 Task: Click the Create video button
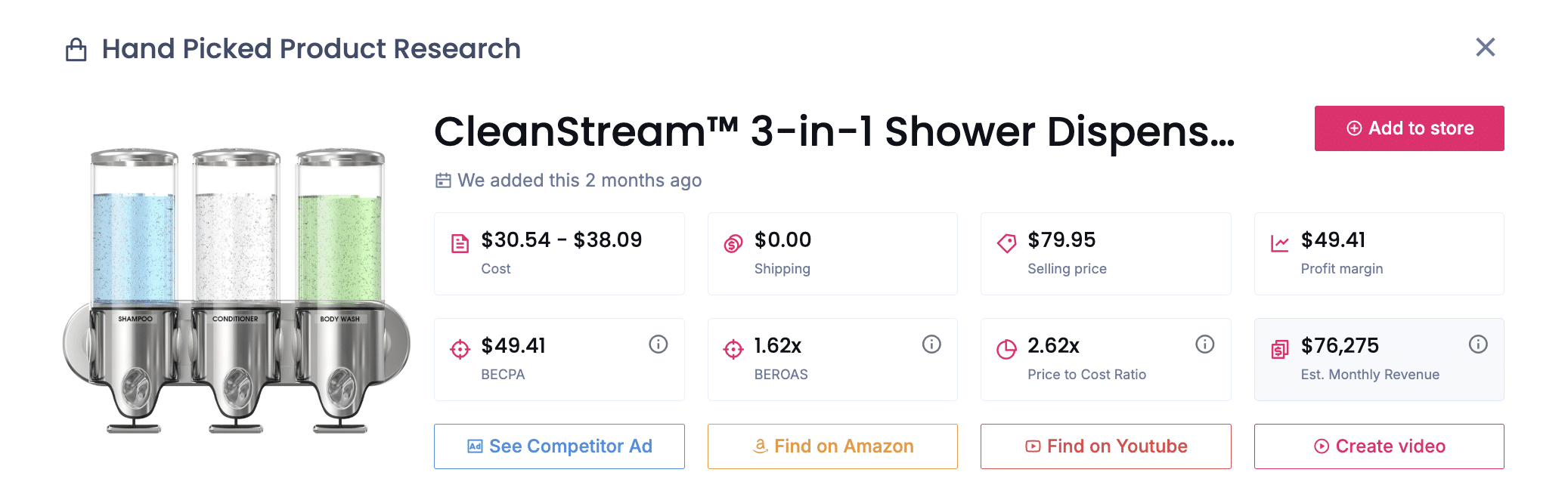coord(1379,446)
